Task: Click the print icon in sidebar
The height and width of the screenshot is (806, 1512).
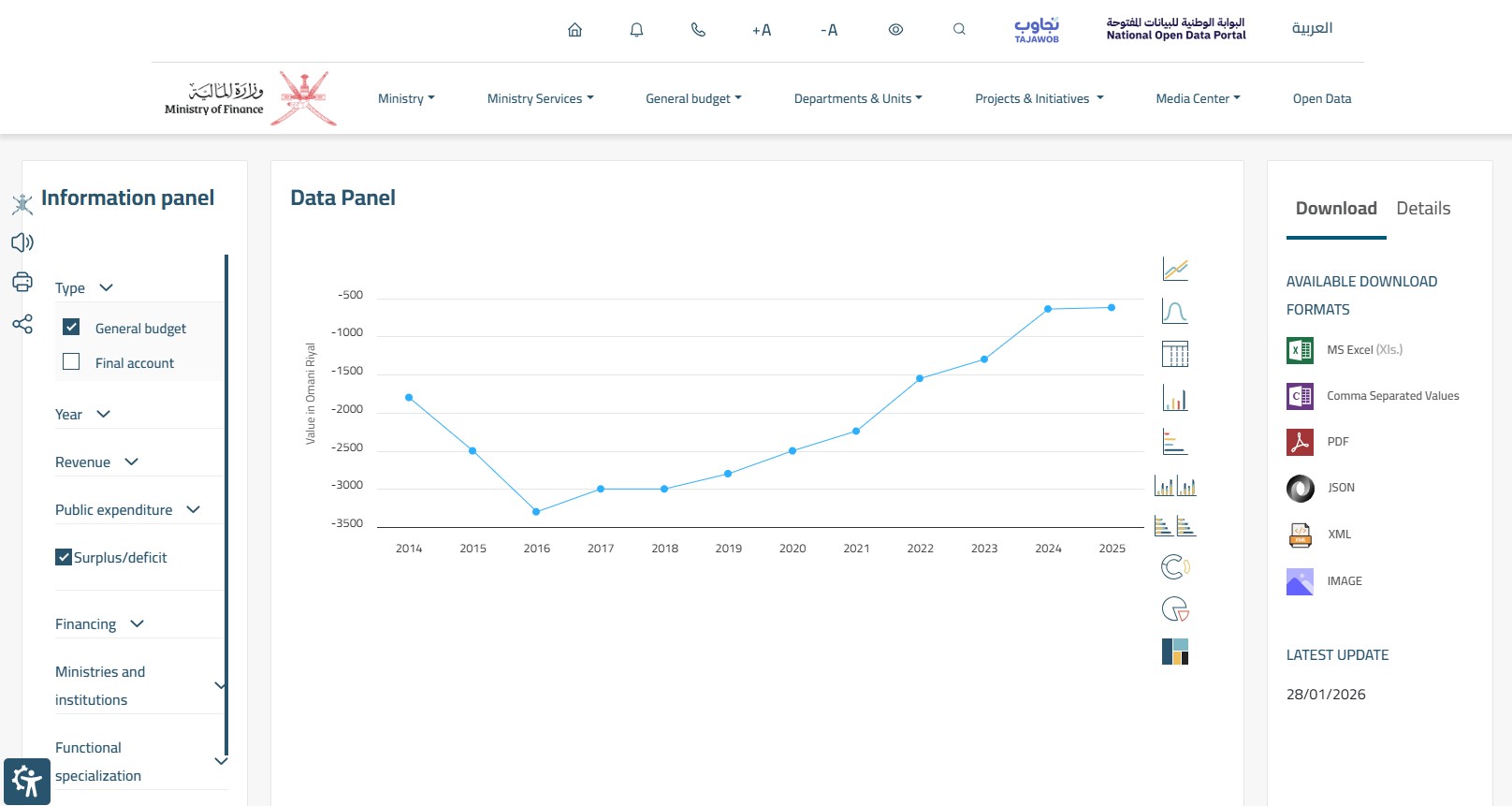Action: pyautogui.click(x=22, y=282)
